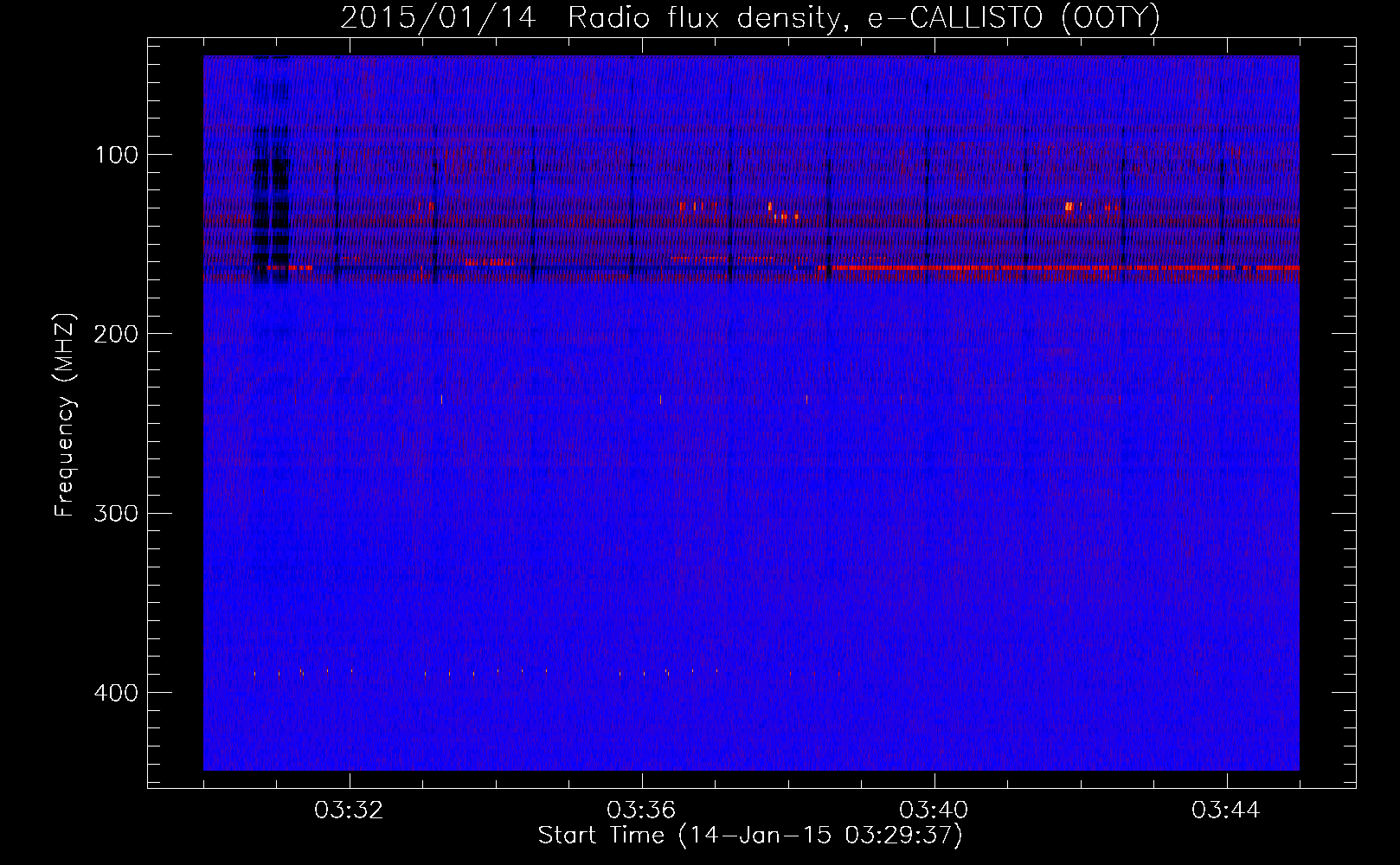
Task: Click the 03:44 time tick label
Action: [x=1226, y=811]
